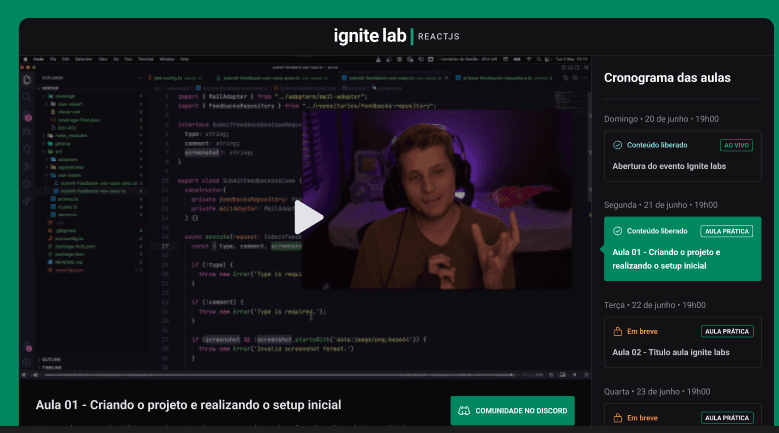Click the check-circle icon on the Aula 01 card

coord(618,231)
